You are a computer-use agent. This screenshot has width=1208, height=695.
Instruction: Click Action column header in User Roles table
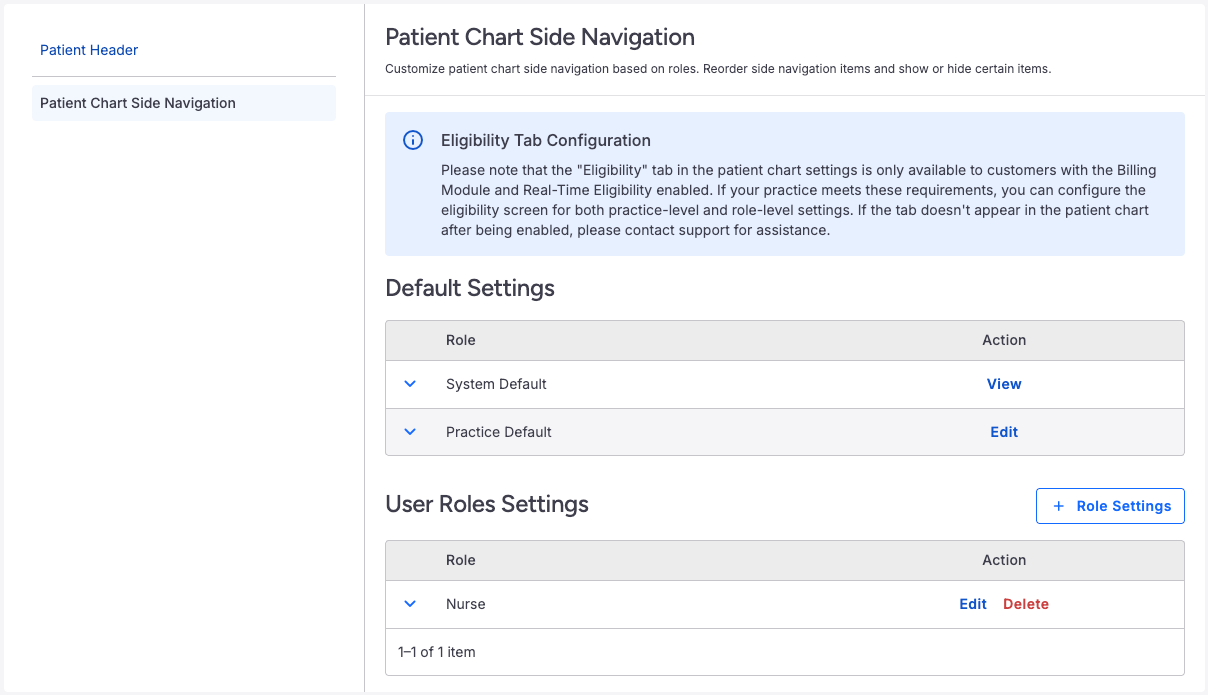[1004, 560]
